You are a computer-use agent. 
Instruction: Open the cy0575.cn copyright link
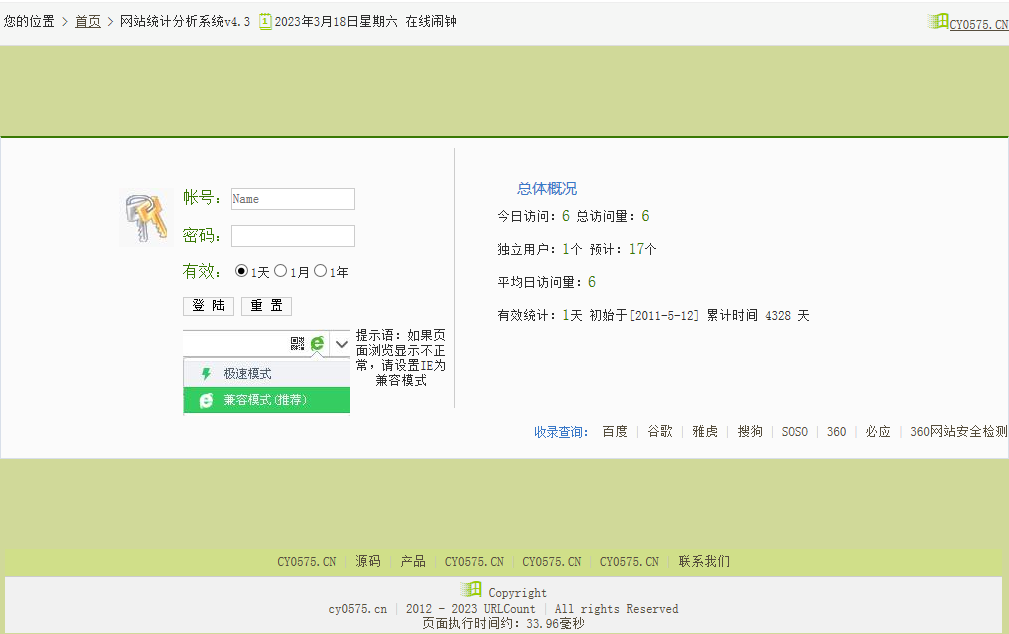pyautogui.click(x=358, y=609)
